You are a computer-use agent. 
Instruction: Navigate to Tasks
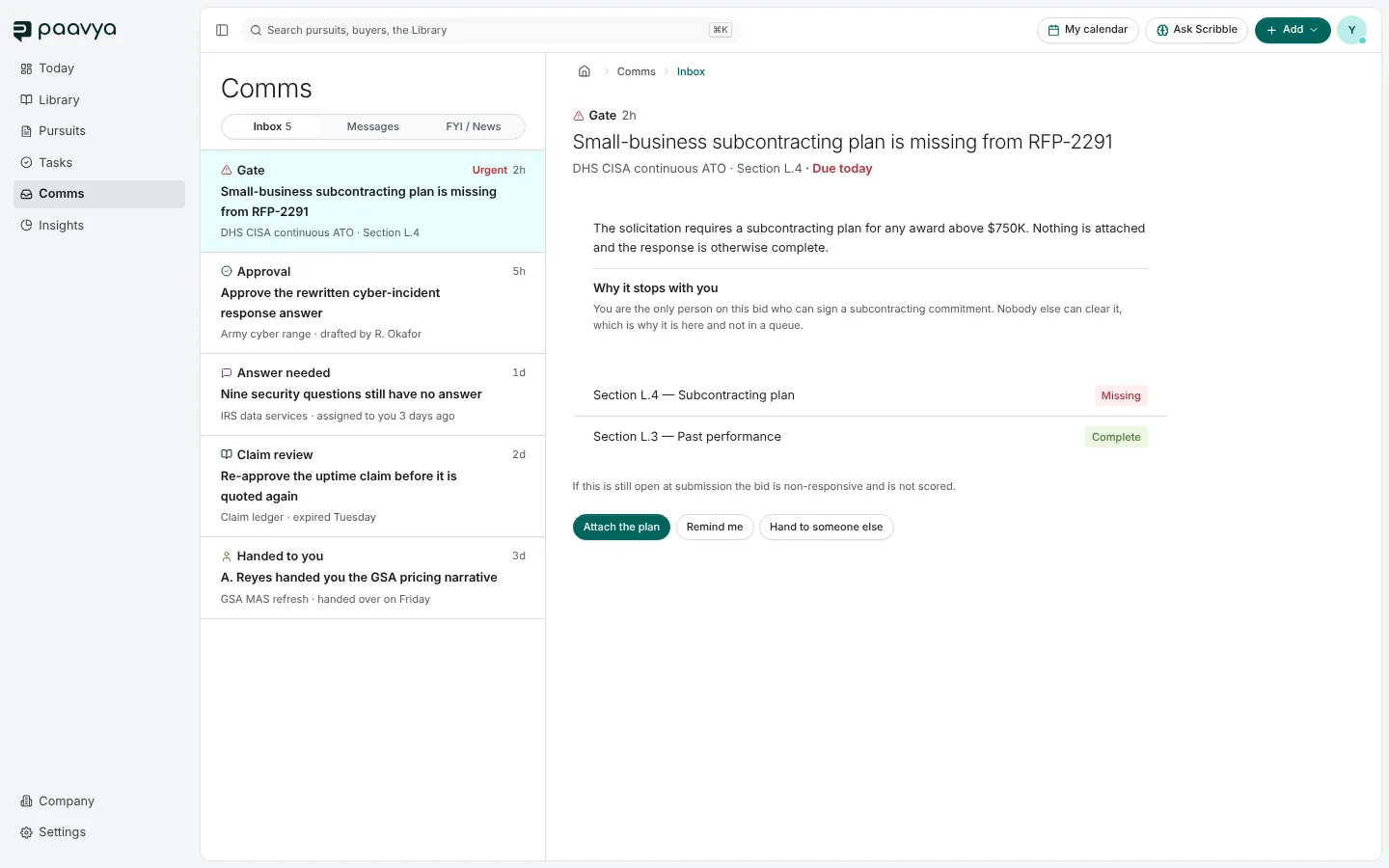pos(99,162)
